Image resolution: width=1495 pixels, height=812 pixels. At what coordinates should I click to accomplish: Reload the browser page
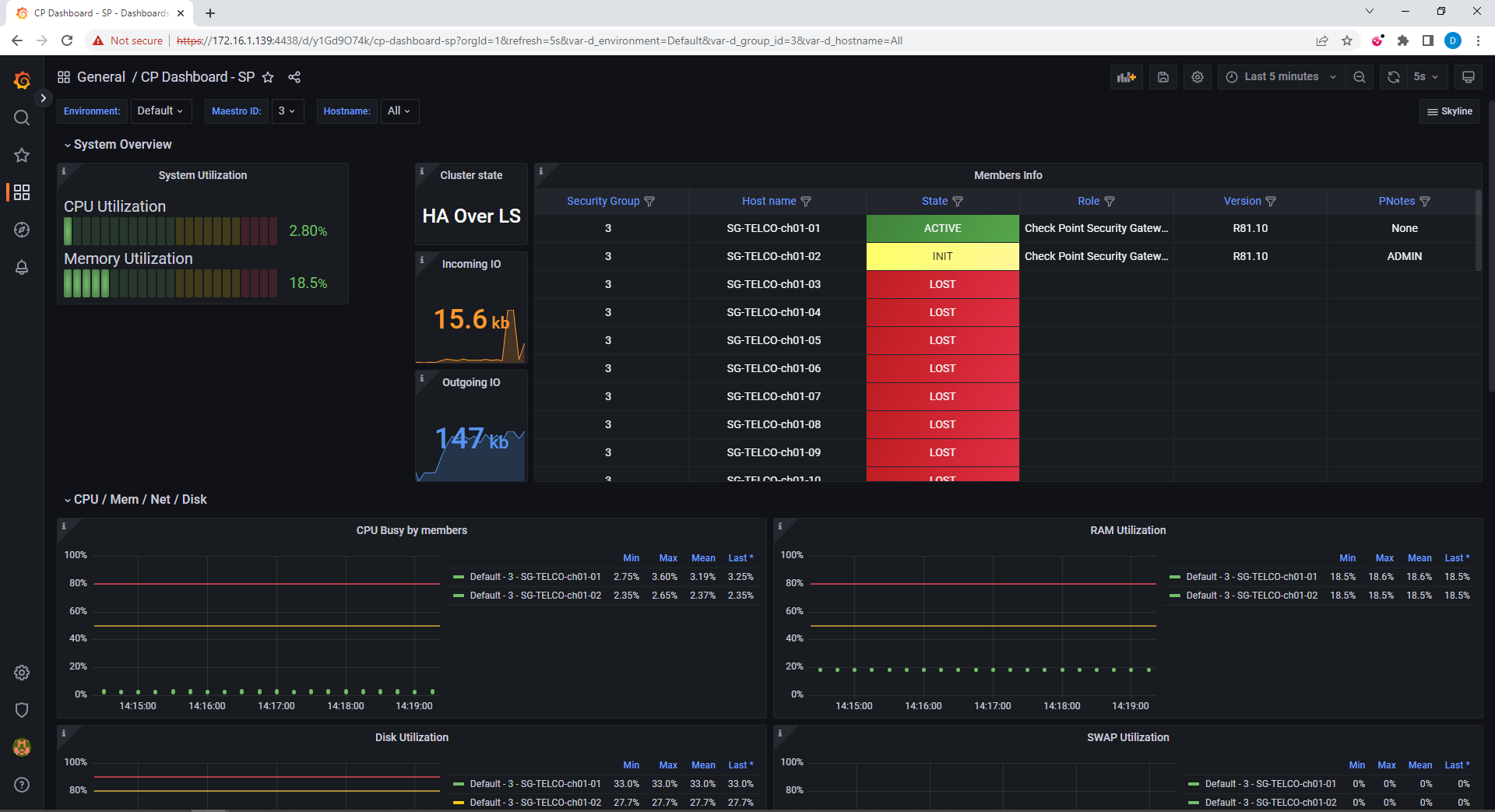tap(67, 40)
